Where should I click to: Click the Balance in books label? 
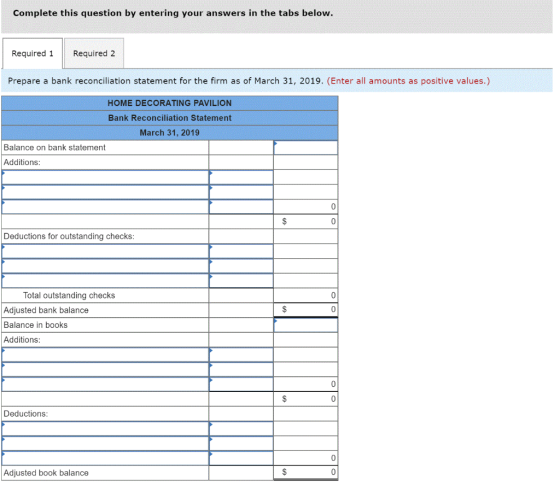point(36,325)
